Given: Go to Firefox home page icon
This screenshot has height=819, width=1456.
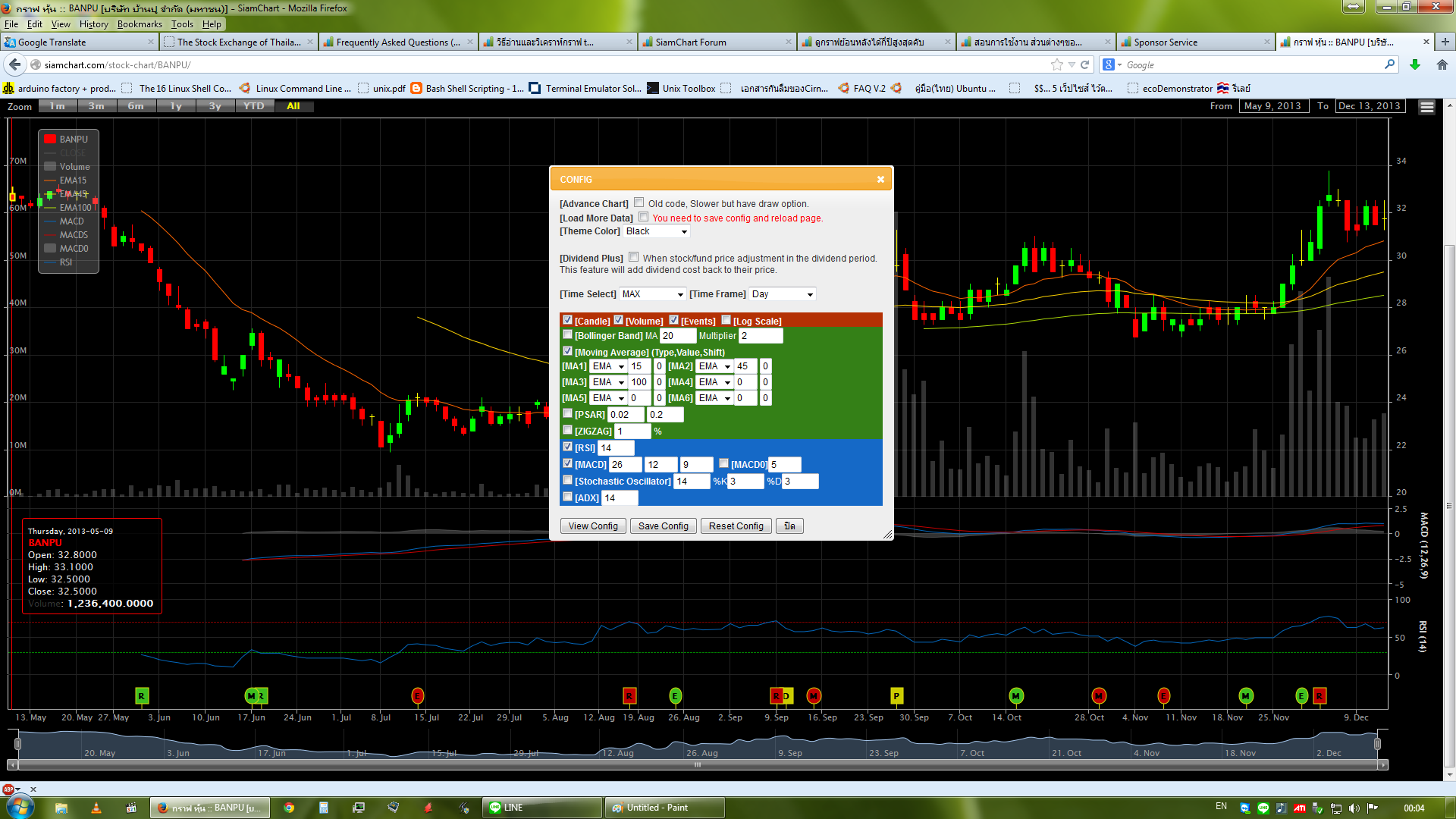Looking at the screenshot, I should [x=1442, y=64].
